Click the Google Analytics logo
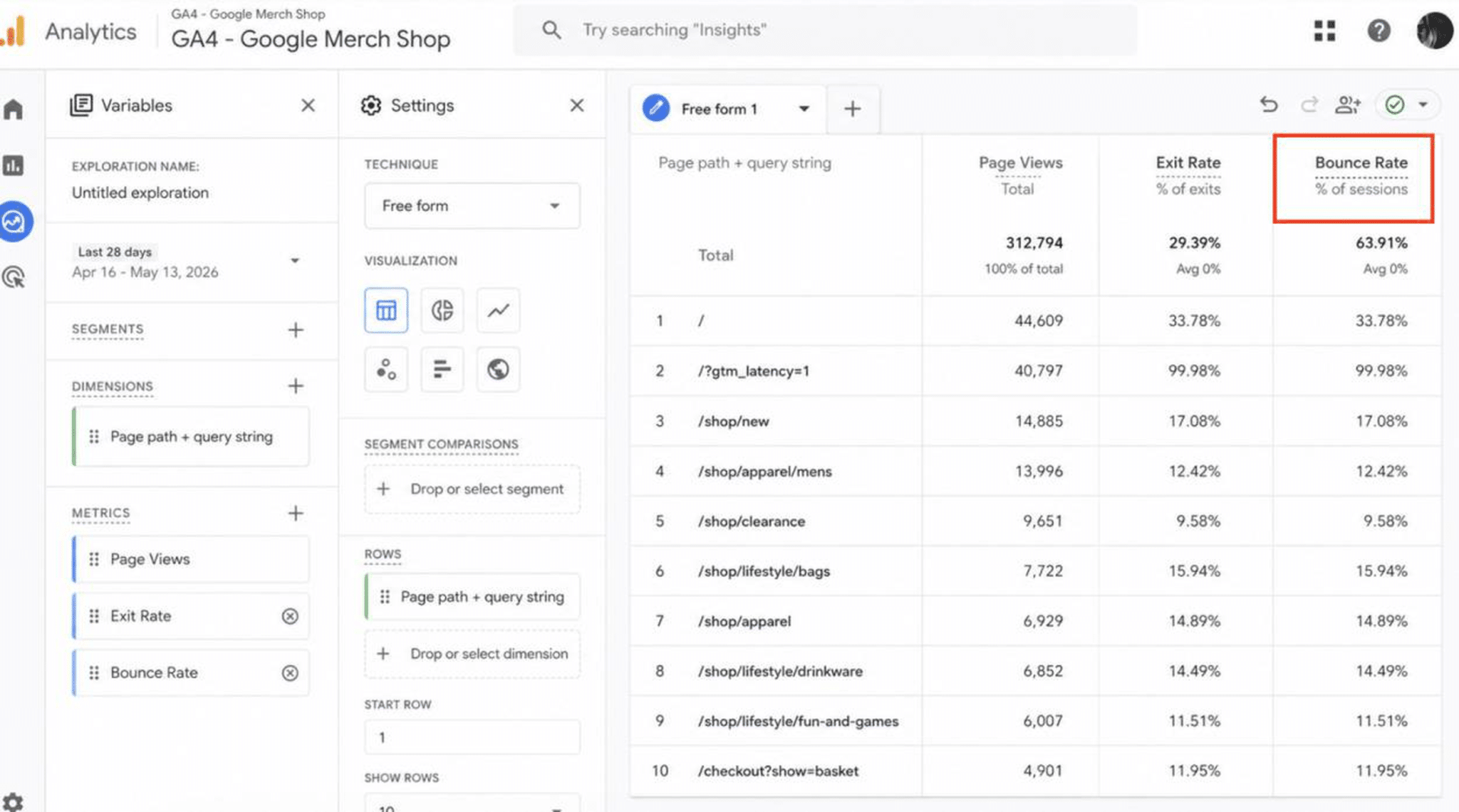The width and height of the screenshot is (1459, 812). coord(14,31)
